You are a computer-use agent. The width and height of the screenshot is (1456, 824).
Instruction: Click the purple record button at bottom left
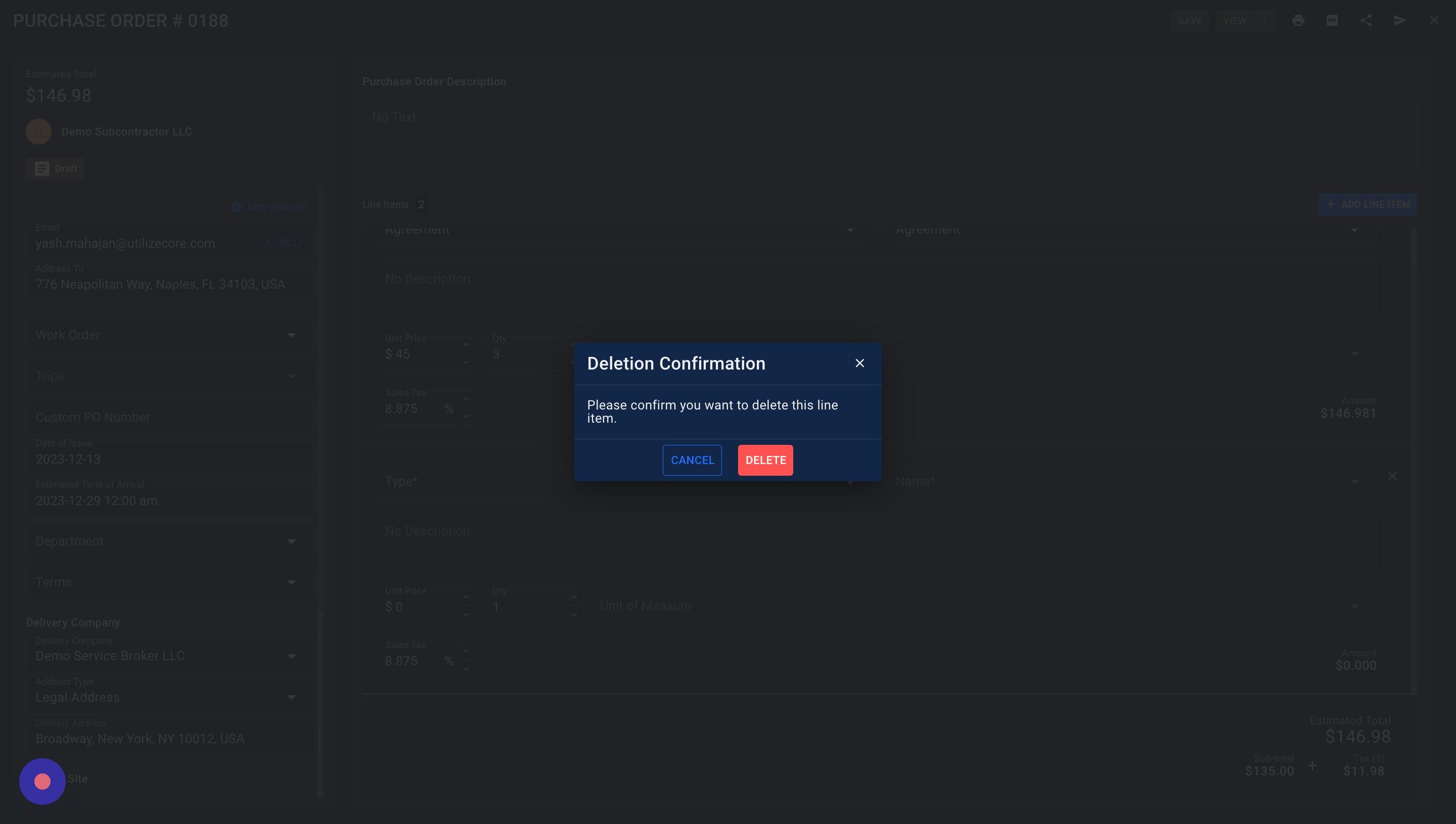pos(42,781)
